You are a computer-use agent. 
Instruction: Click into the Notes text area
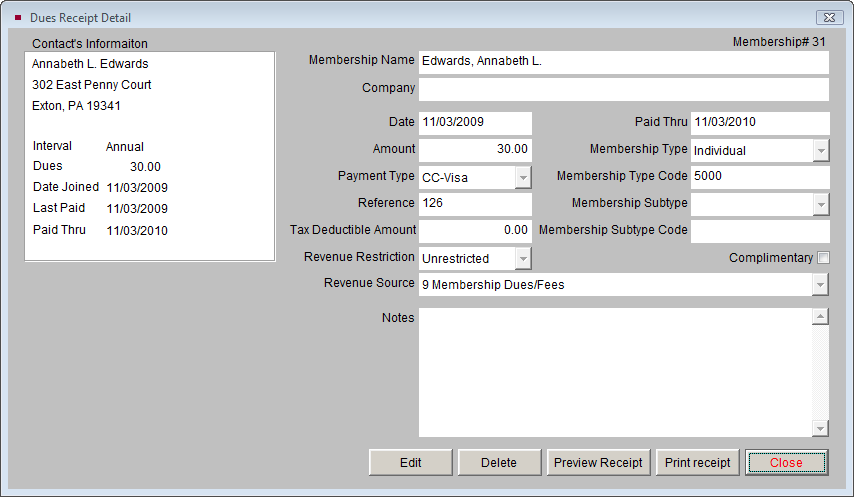(615, 372)
